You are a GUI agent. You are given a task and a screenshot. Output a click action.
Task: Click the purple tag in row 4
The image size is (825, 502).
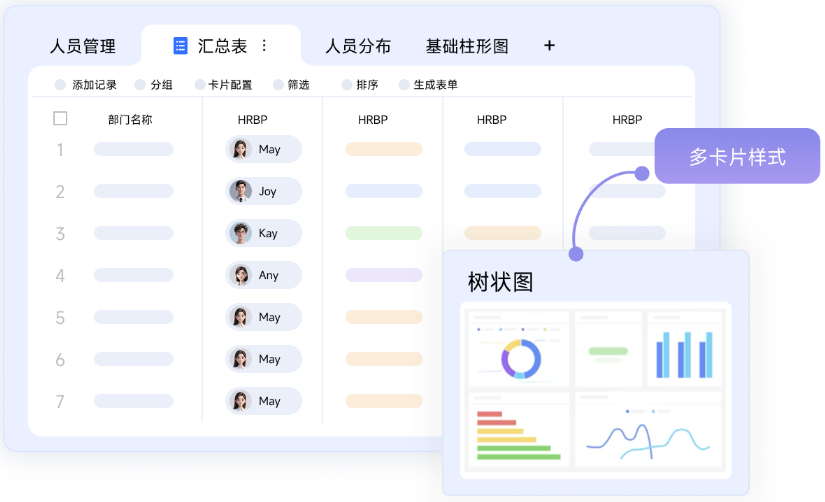(x=384, y=275)
